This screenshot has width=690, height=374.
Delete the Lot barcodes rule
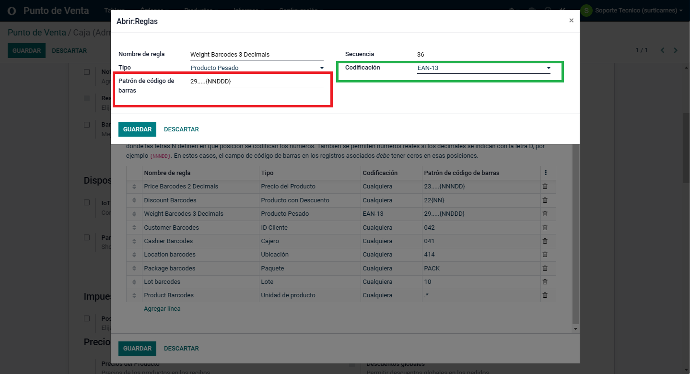coord(545,282)
